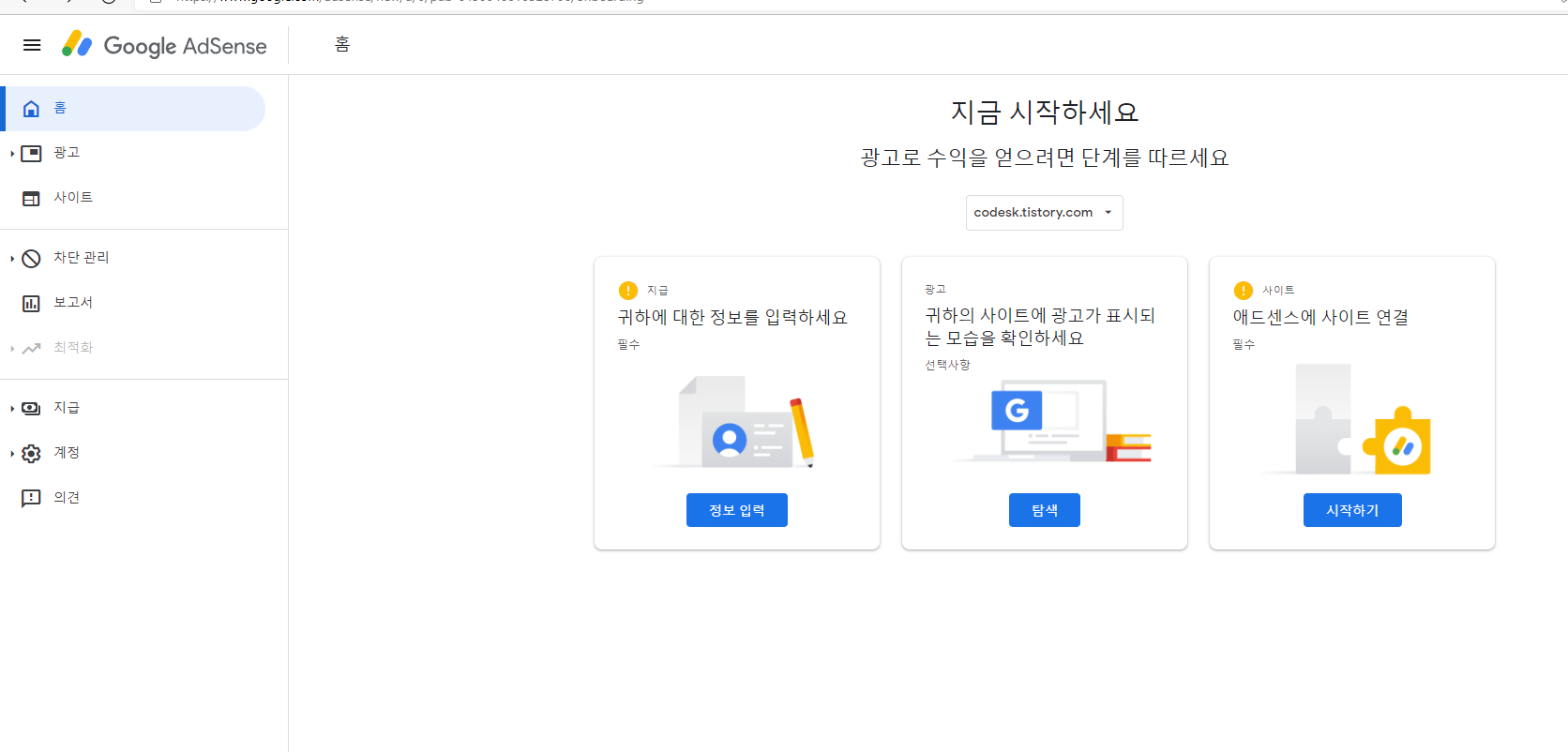Click the 애드센스에 사이트 연결 card title
This screenshot has width=1568, height=752.
1320,317
